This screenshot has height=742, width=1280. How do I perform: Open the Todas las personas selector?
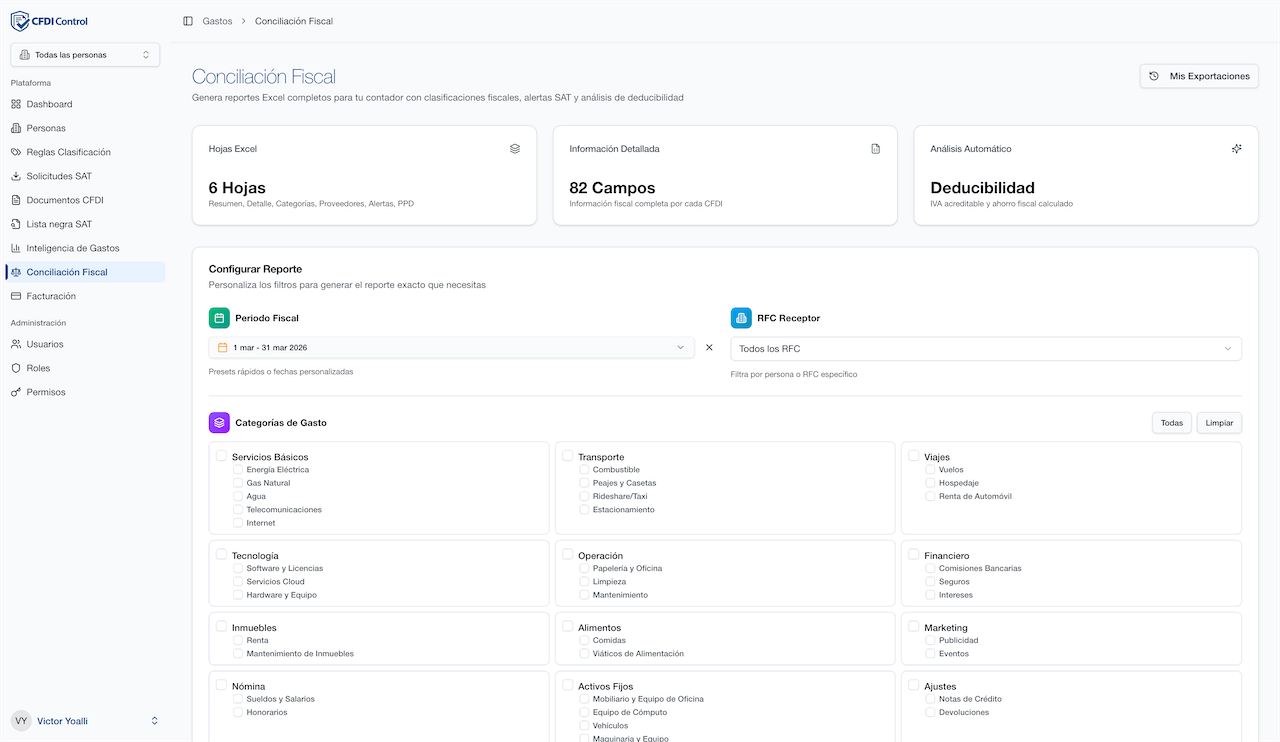click(x=85, y=55)
